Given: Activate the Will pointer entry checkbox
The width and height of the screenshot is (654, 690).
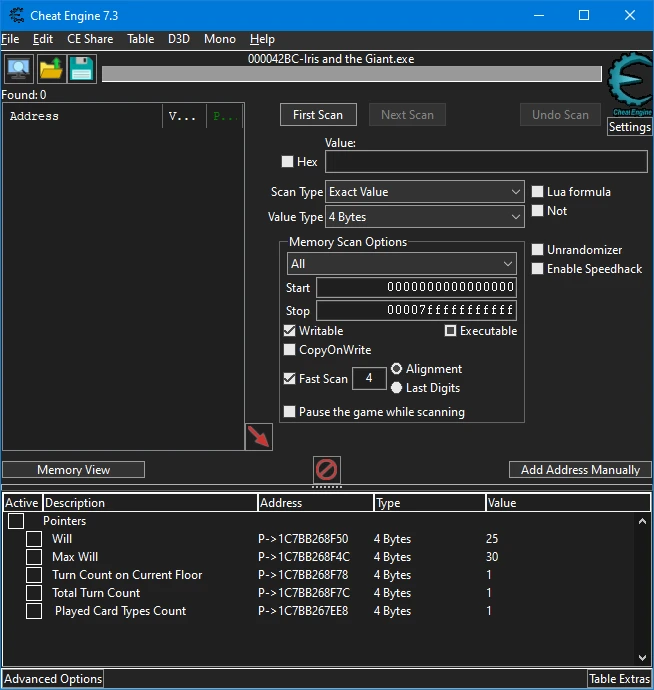Looking at the screenshot, I should pos(34,539).
